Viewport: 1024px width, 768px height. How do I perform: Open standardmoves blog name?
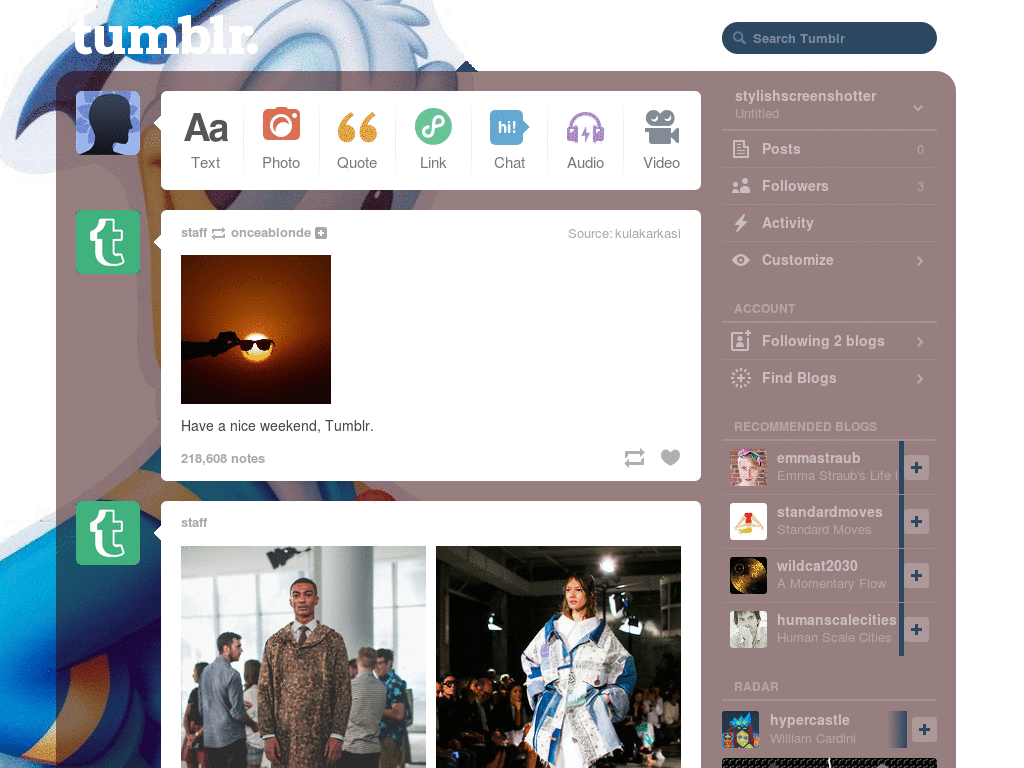click(x=829, y=513)
